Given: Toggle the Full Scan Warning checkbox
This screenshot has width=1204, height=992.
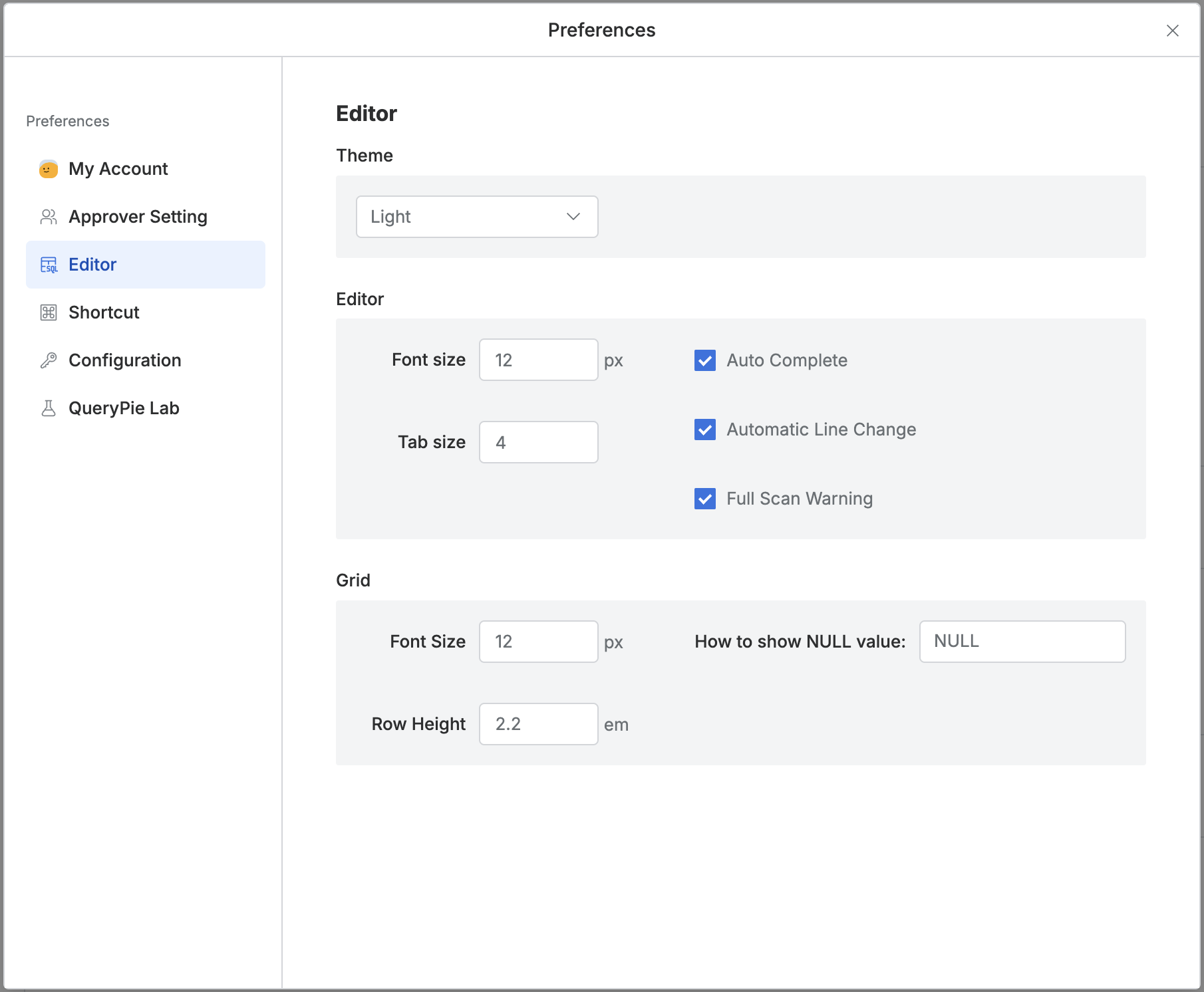Looking at the screenshot, I should [705, 499].
